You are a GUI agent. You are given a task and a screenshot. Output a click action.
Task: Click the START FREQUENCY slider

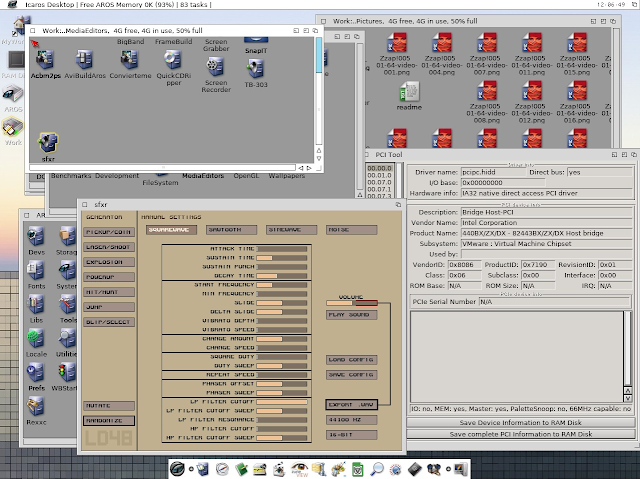click(x=282, y=285)
